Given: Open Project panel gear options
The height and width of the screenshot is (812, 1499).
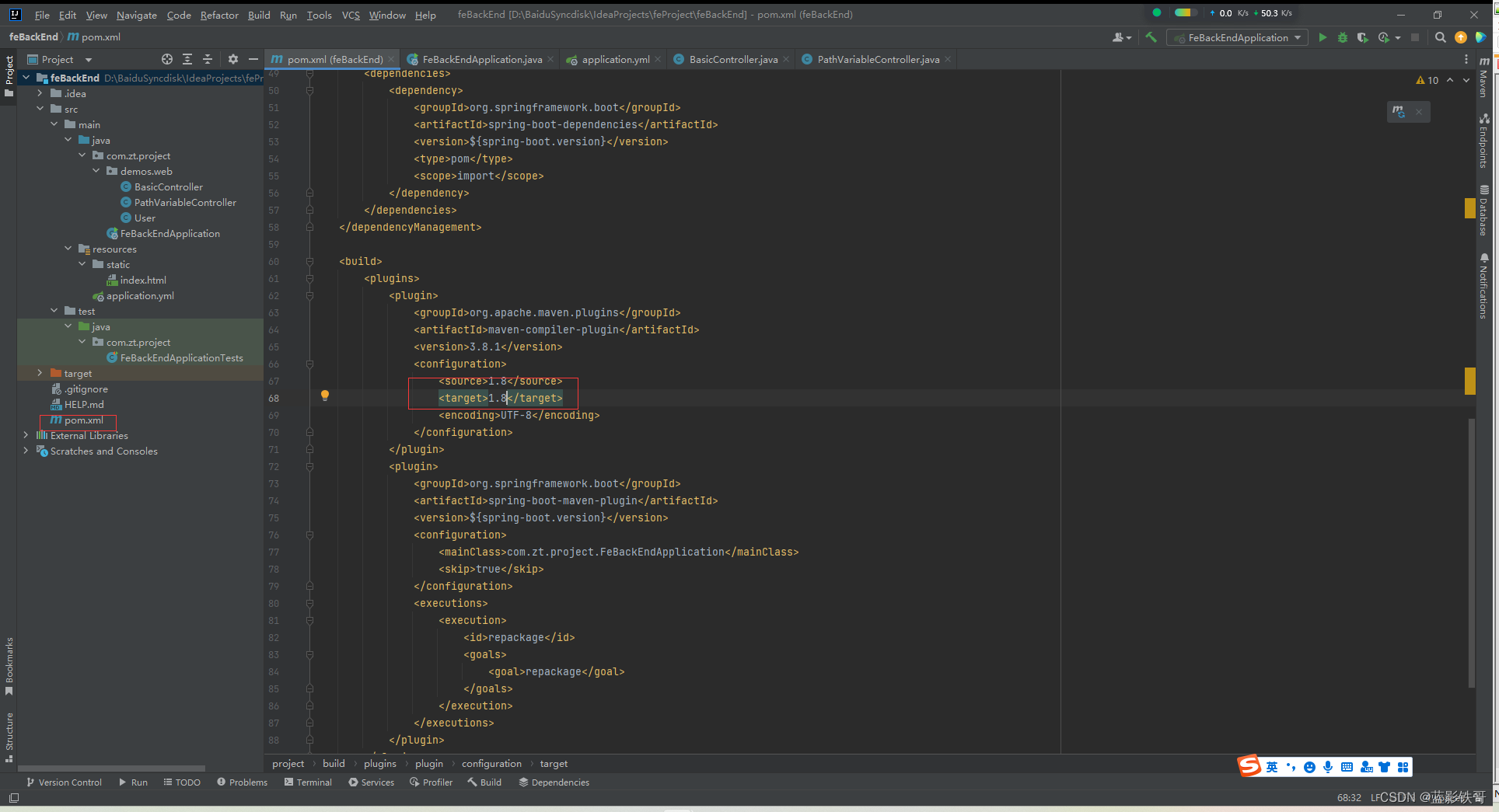Looking at the screenshot, I should pos(233,59).
